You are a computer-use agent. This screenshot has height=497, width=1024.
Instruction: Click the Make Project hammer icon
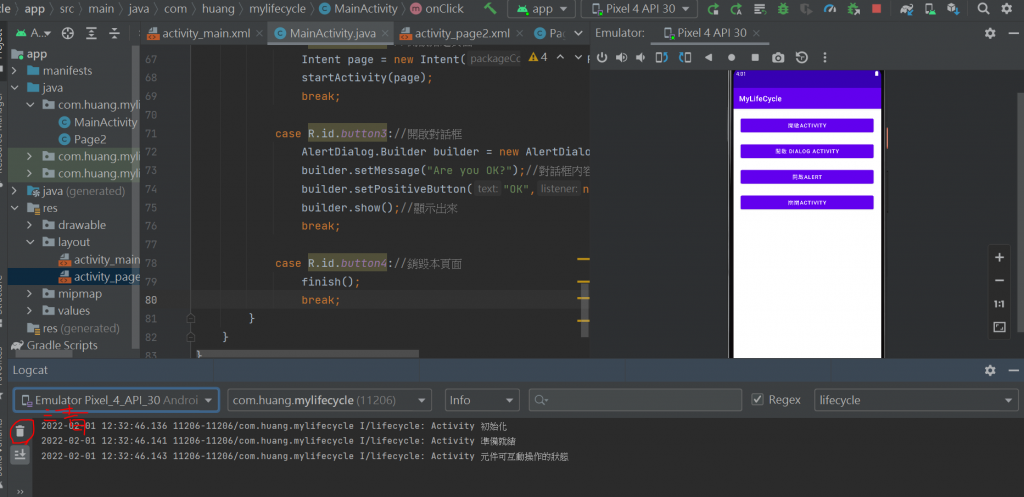click(x=490, y=8)
